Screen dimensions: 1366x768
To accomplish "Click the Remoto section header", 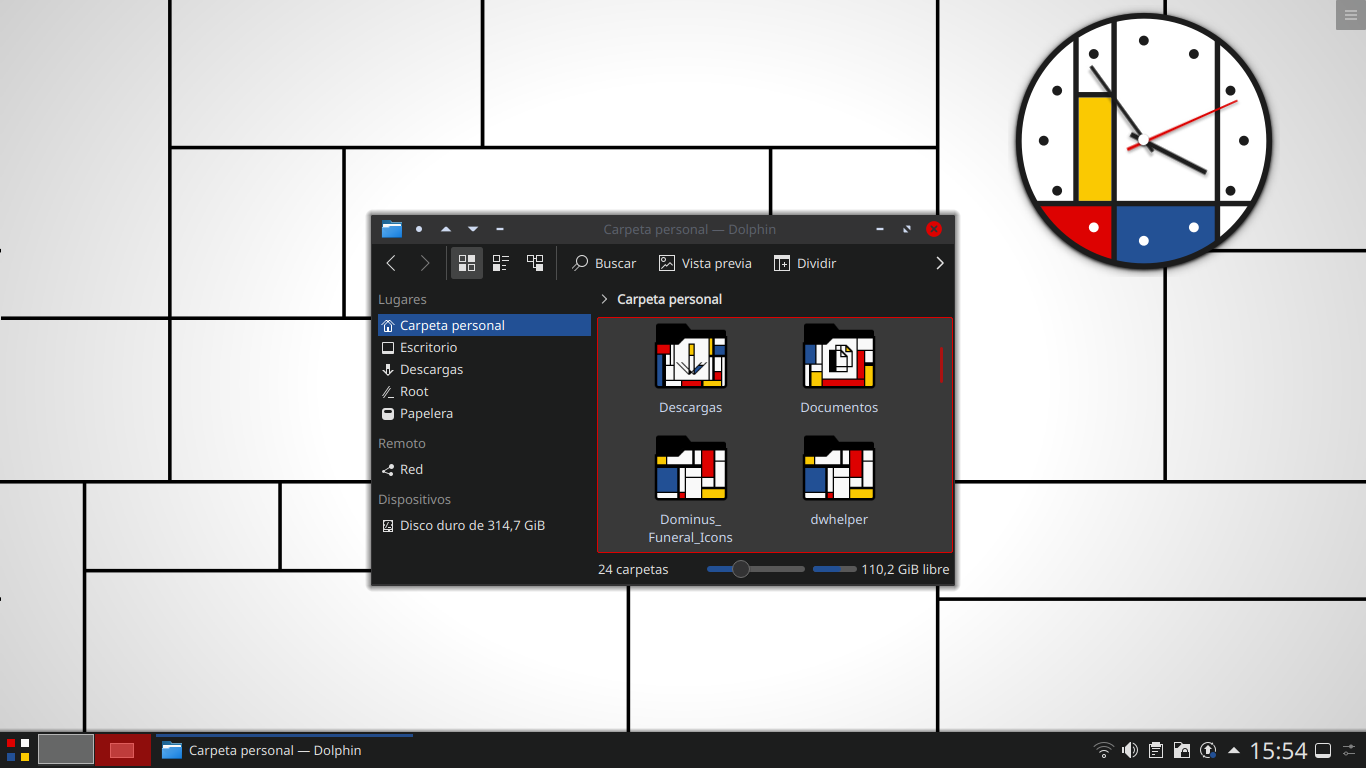I will coord(402,443).
